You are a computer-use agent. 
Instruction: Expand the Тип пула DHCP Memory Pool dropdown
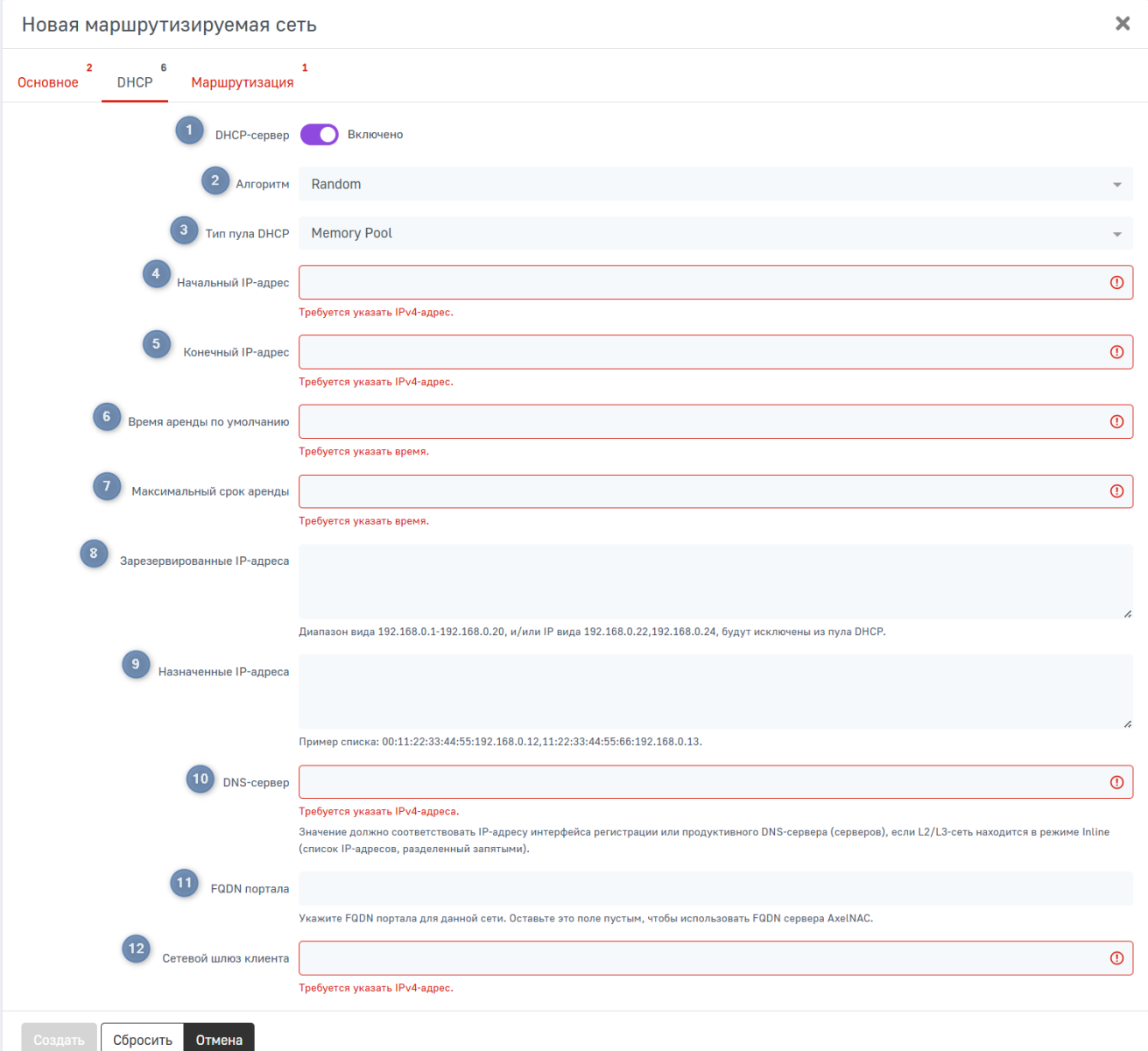click(715, 233)
